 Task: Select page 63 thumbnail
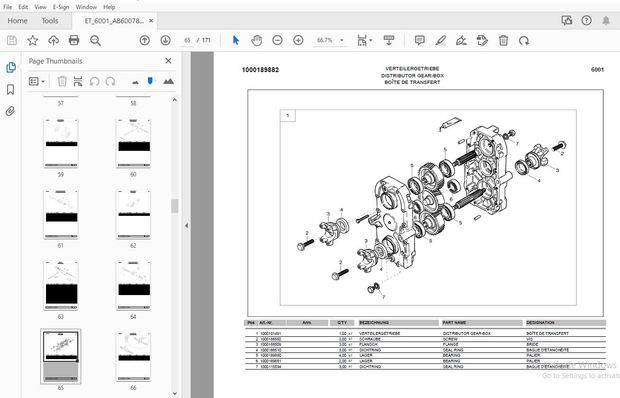tap(60, 285)
